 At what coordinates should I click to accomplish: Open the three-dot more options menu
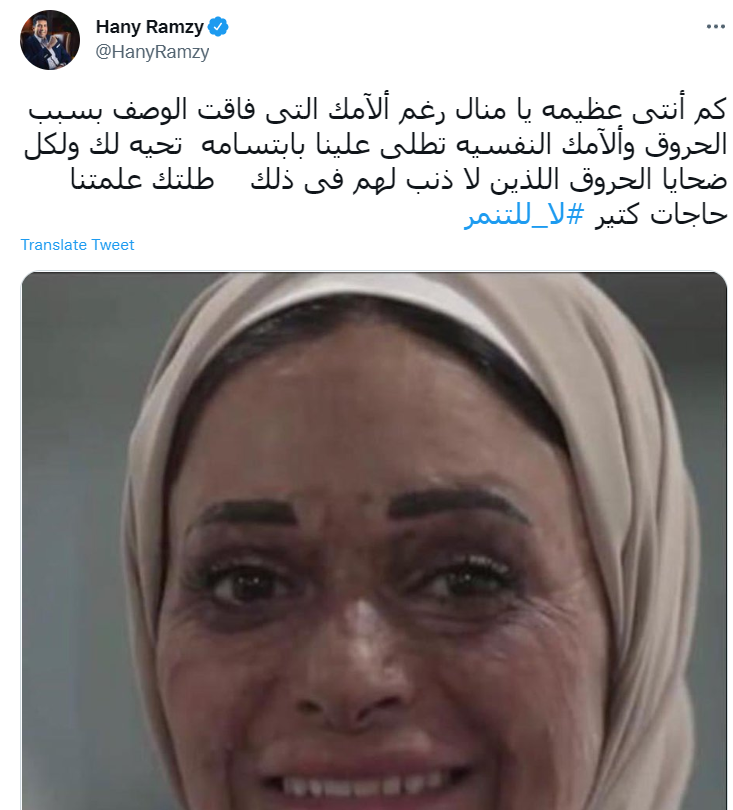(x=715, y=27)
